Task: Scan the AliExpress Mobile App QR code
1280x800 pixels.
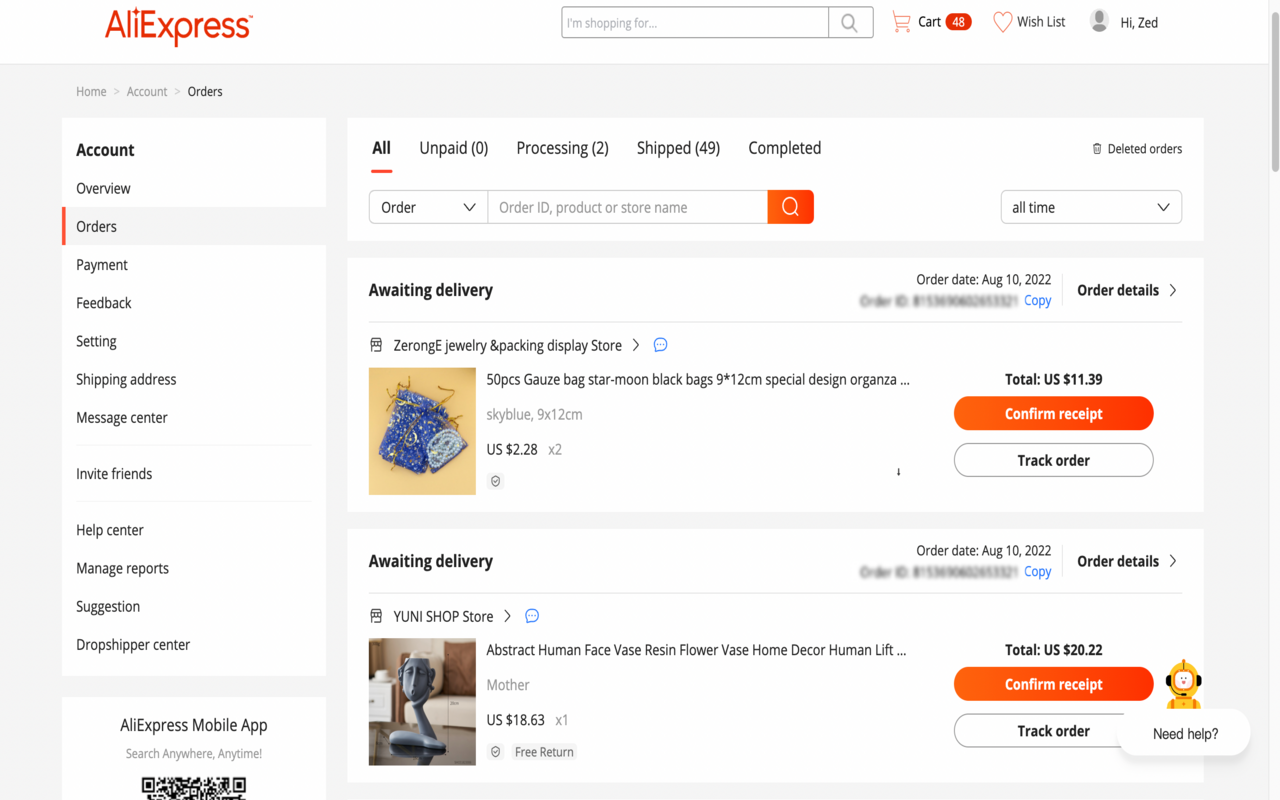Action: coord(193,789)
